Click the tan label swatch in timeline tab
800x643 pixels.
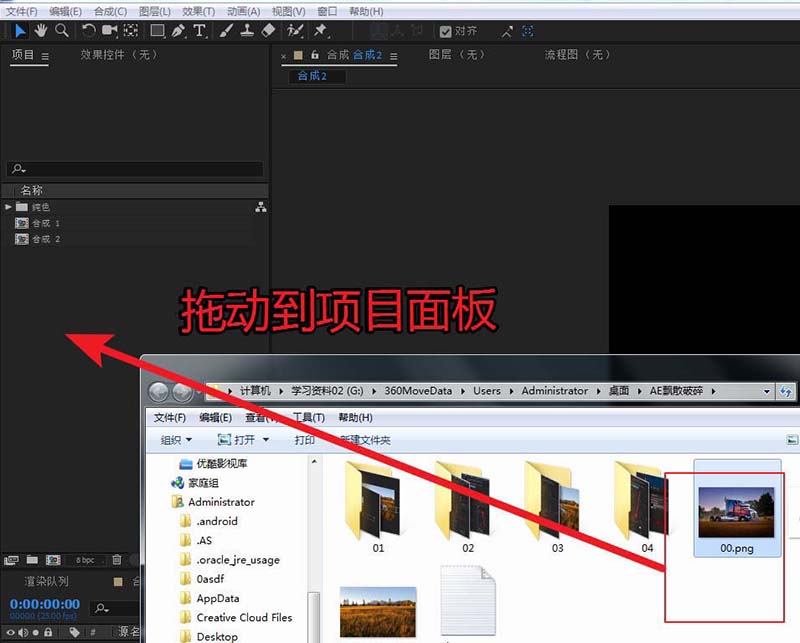point(118,582)
